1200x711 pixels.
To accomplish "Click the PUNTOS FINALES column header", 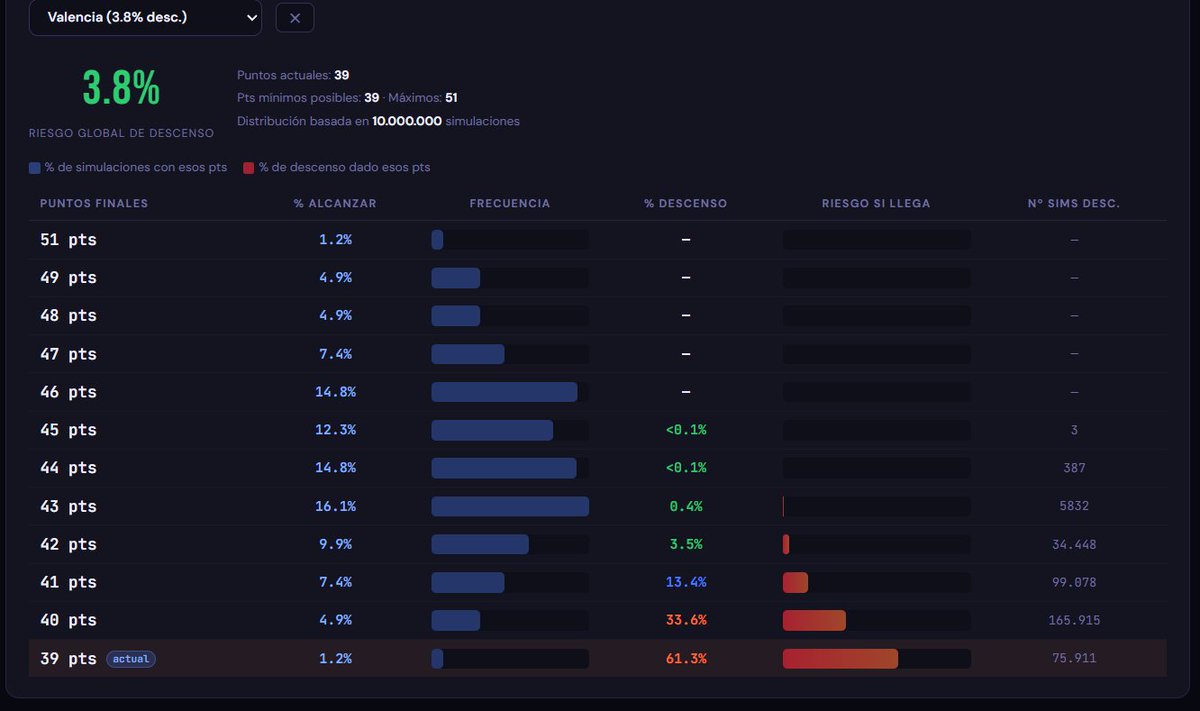I will (x=94, y=203).
